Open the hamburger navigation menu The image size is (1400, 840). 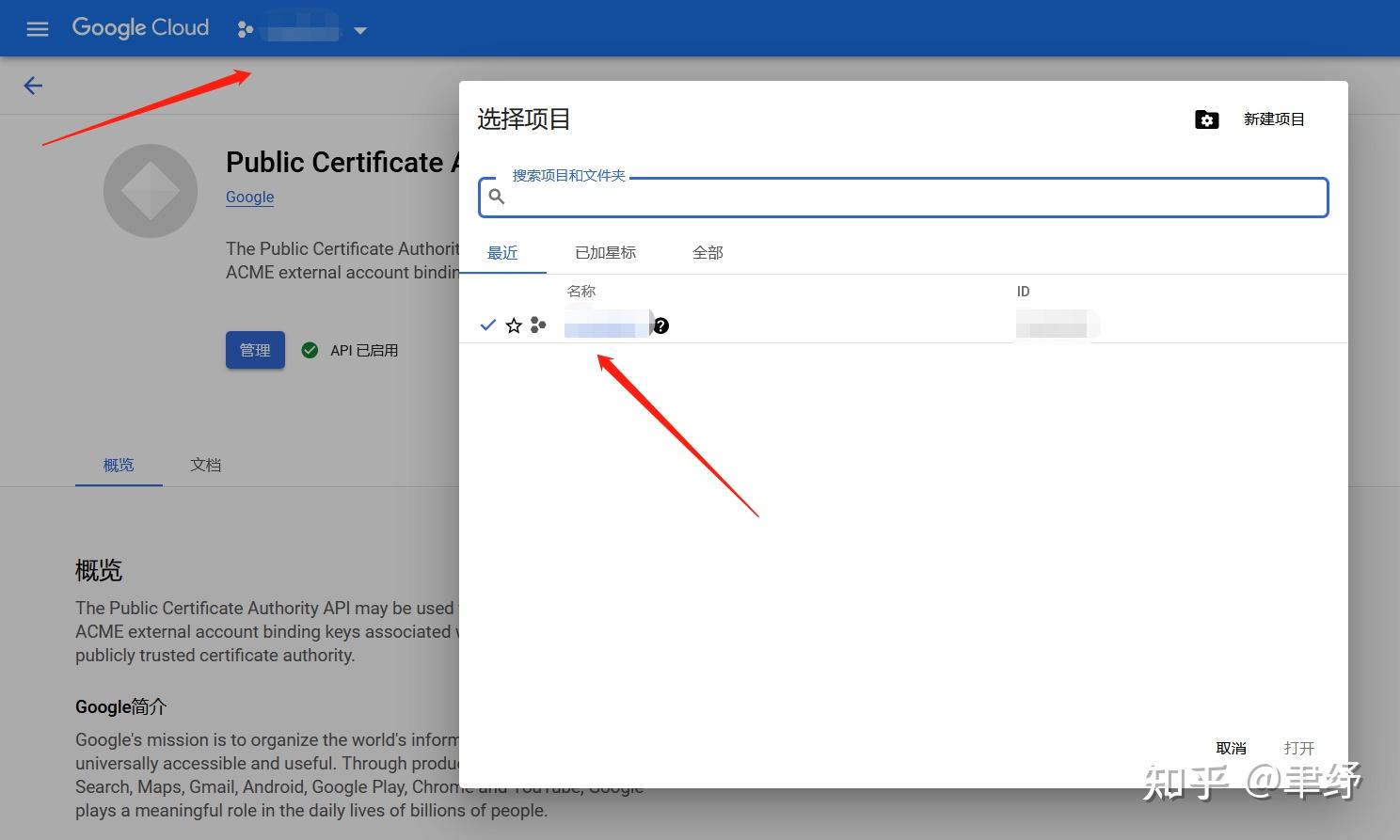click(x=38, y=29)
